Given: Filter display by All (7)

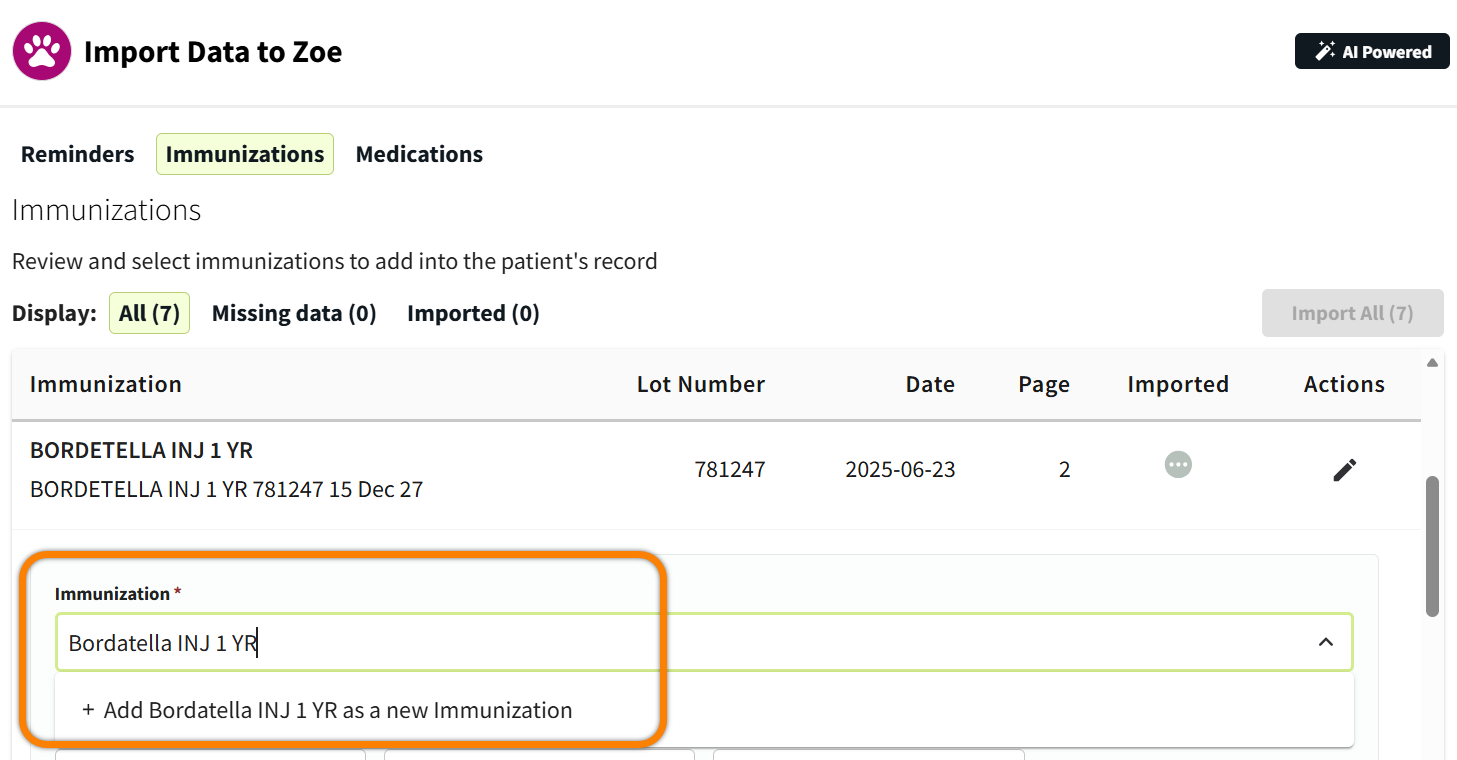Looking at the screenshot, I should click(x=149, y=313).
